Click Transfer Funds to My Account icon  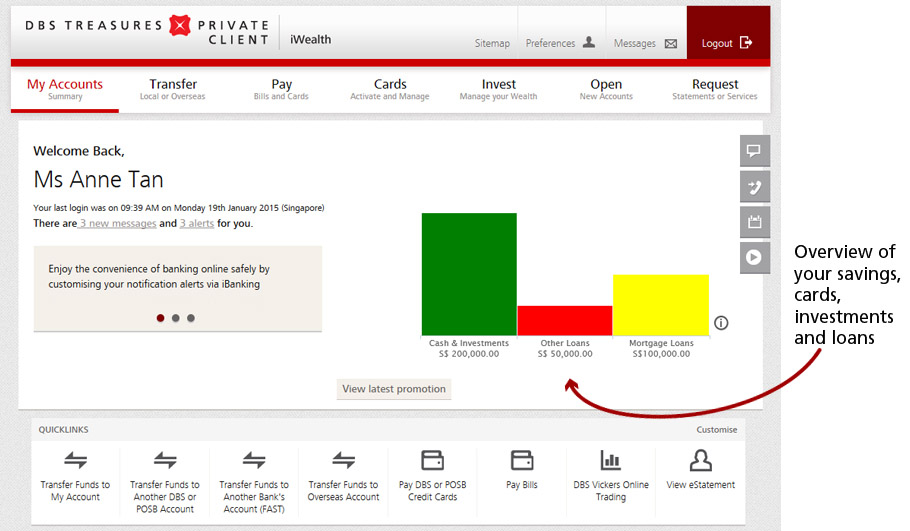point(75,460)
